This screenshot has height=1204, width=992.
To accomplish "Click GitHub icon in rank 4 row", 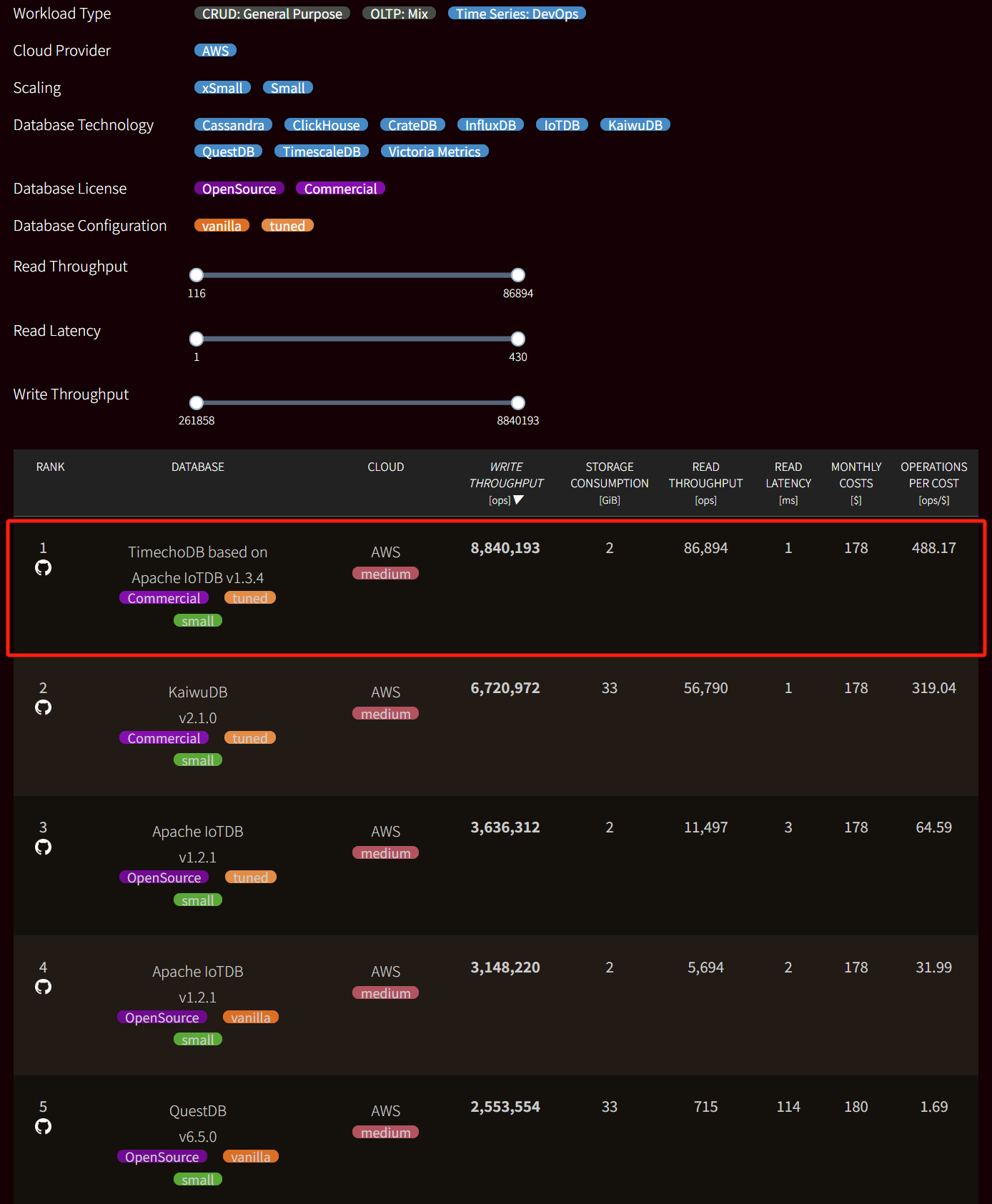I will (44, 987).
